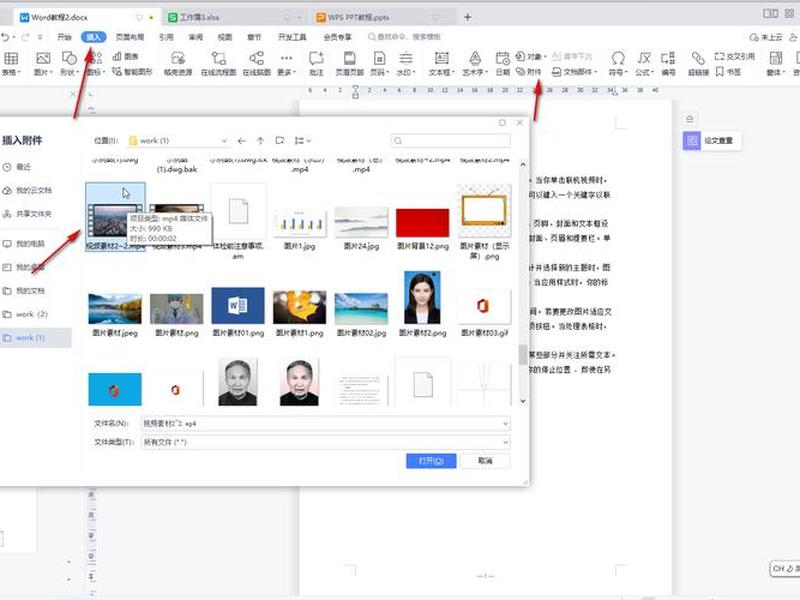Click the dialog's file search field

coord(451,140)
